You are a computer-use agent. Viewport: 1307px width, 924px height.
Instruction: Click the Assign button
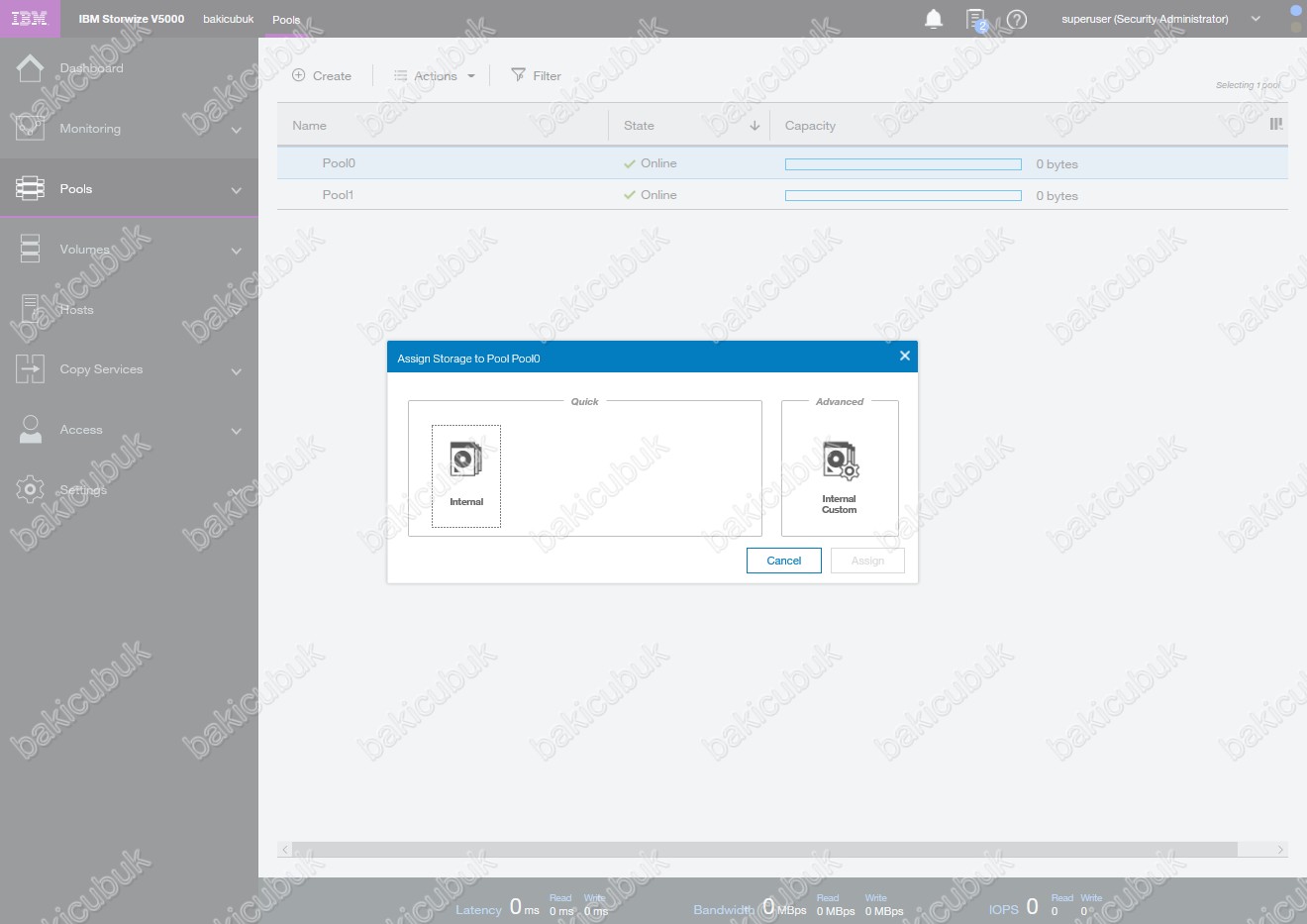[x=867, y=561]
